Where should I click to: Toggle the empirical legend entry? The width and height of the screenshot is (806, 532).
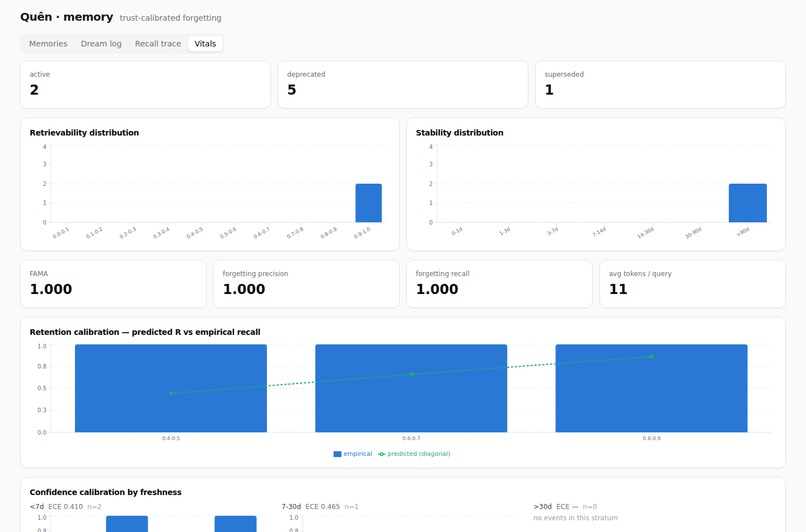353,454
